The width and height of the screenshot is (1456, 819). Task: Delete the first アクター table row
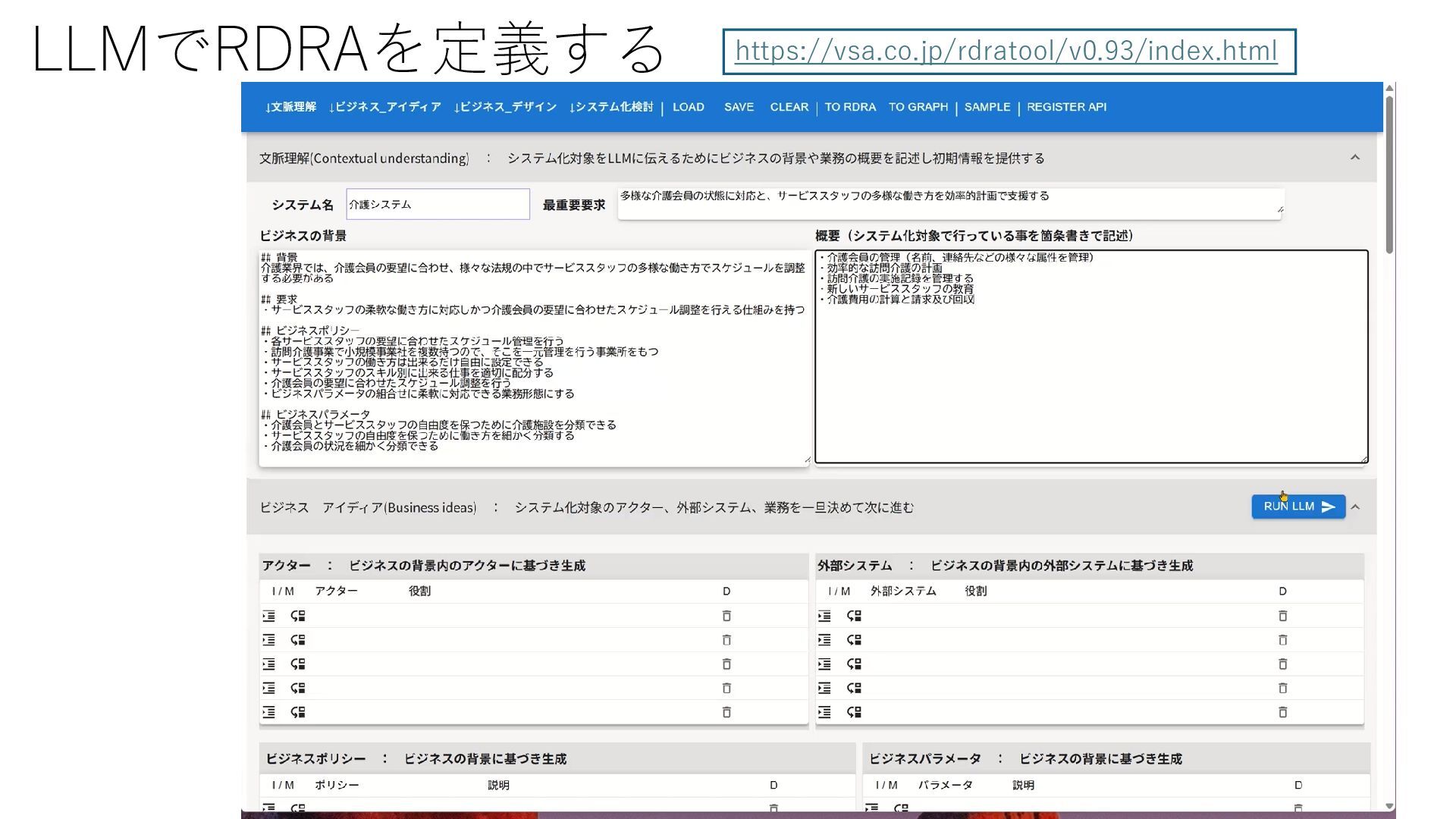726,616
